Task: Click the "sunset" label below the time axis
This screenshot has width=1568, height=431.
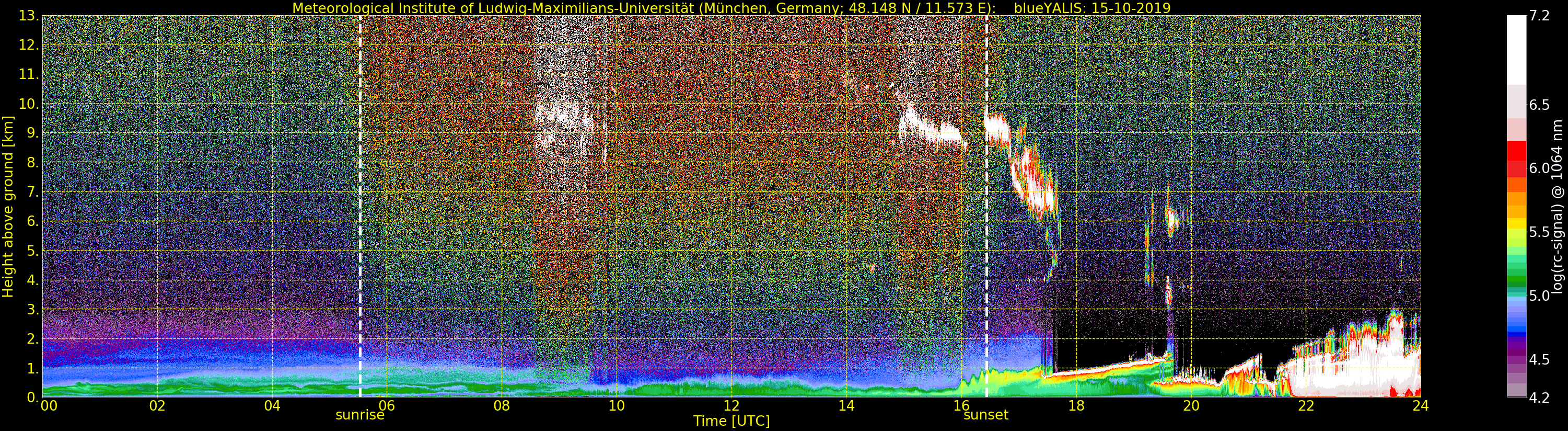Action: pyautogui.click(x=985, y=415)
